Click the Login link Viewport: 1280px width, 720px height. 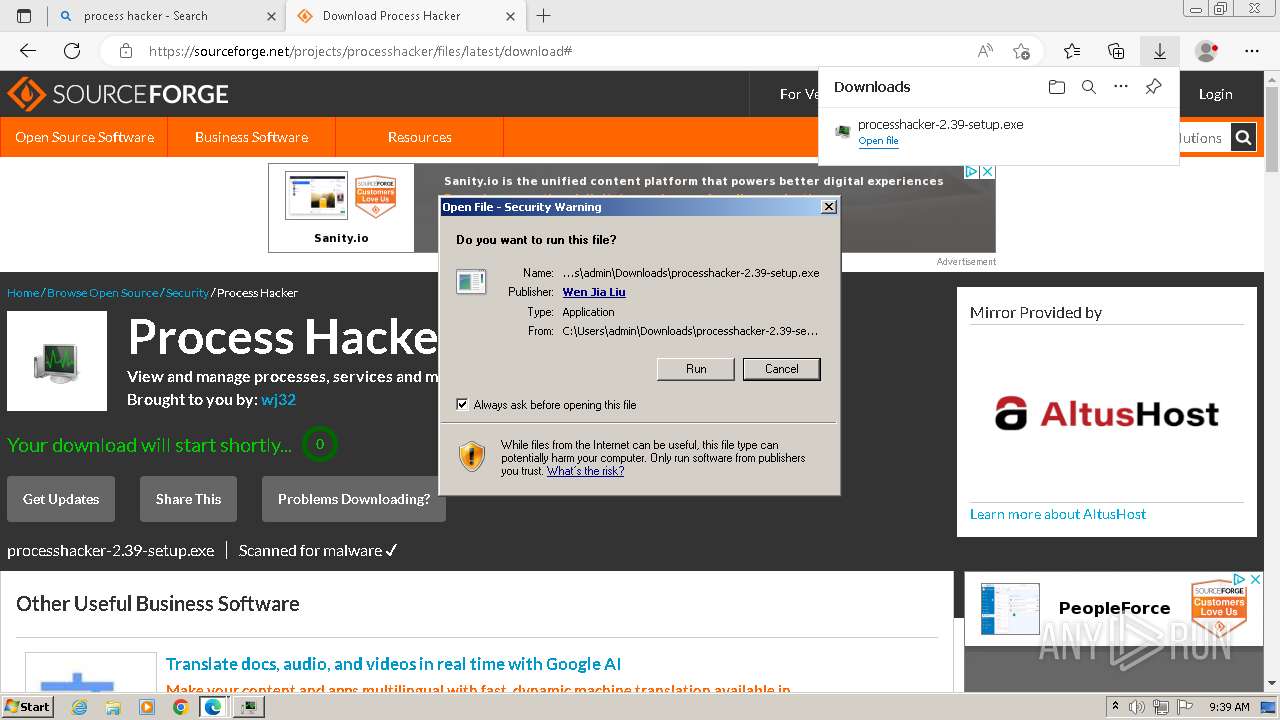[x=1215, y=94]
